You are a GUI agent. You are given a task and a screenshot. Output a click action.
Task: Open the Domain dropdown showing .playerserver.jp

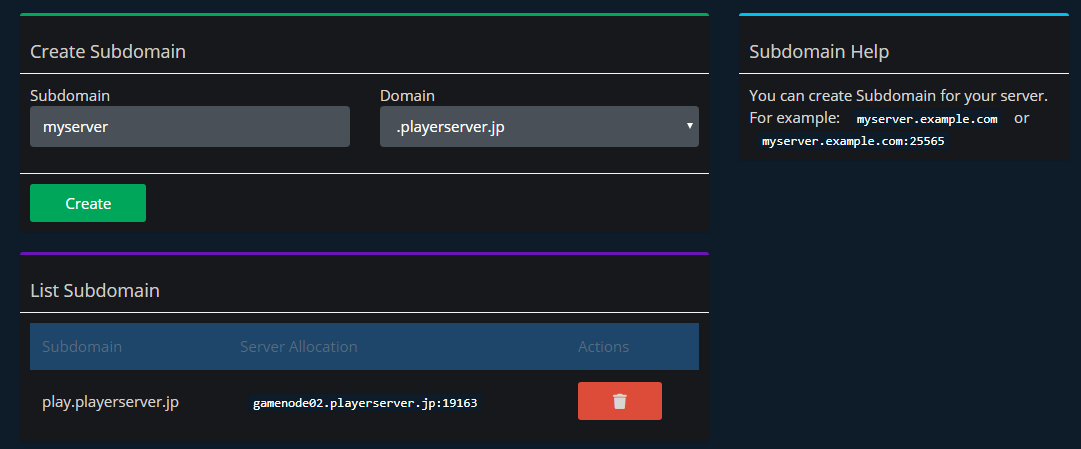coord(539,126)
